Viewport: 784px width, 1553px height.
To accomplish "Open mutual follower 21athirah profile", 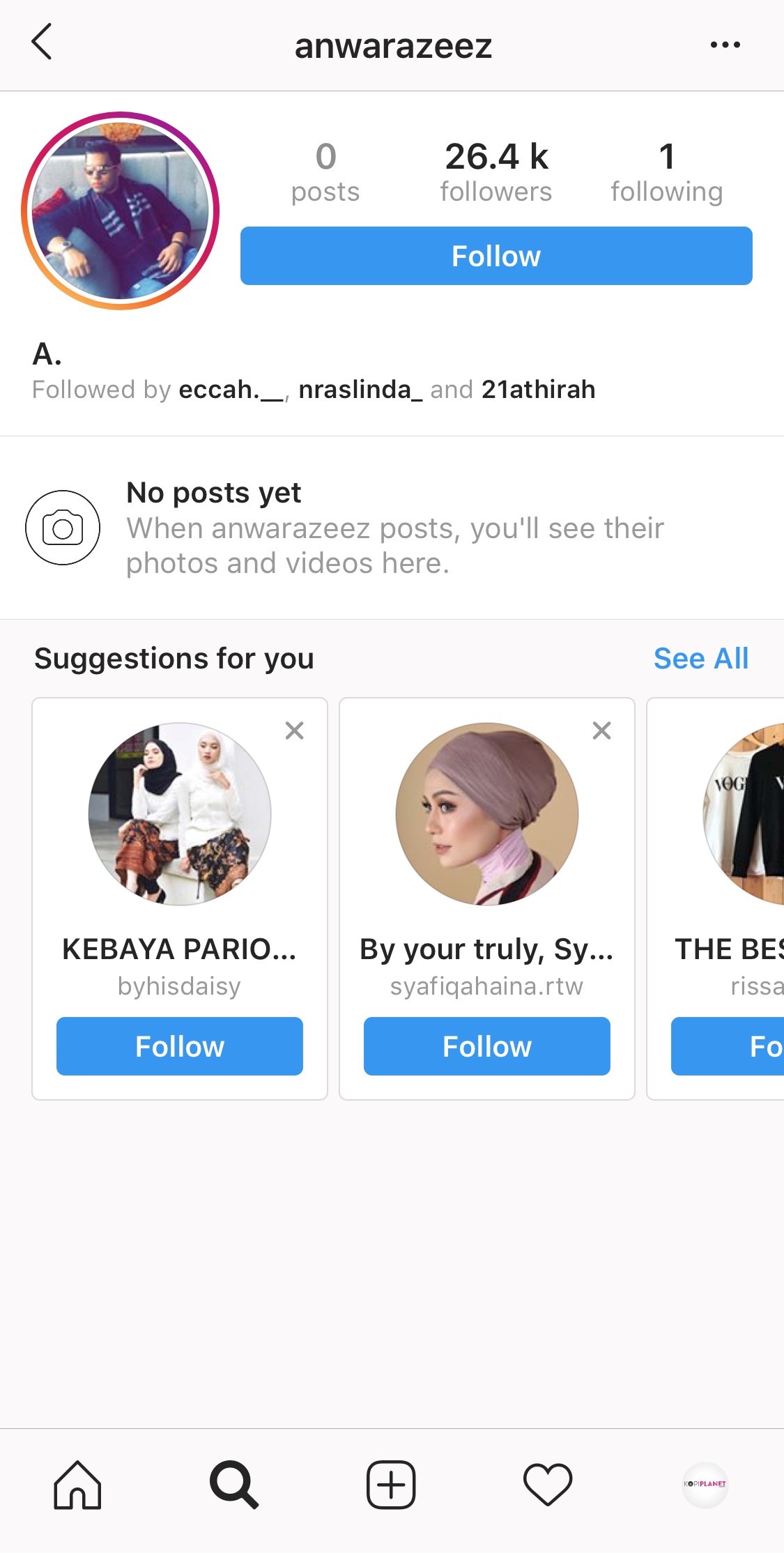I will [538, 390].
